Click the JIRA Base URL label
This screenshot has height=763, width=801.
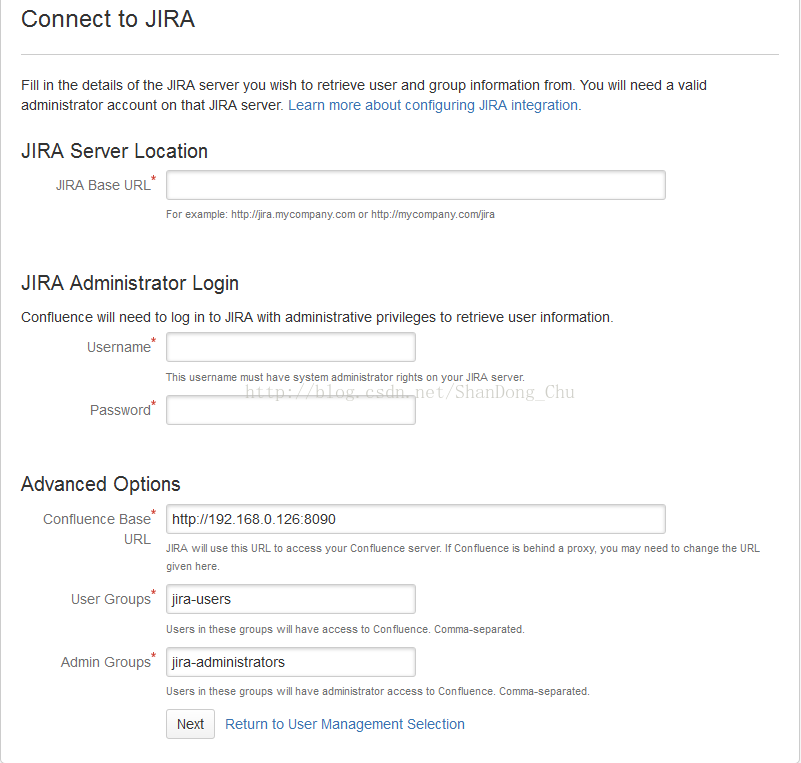point(105,184)
